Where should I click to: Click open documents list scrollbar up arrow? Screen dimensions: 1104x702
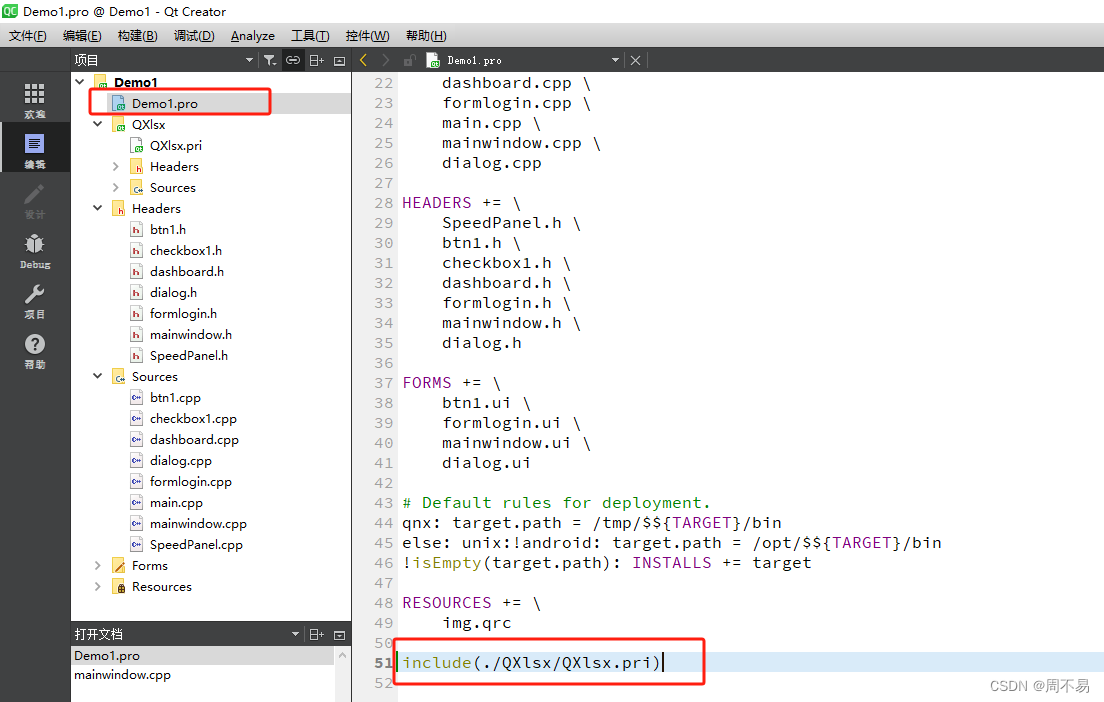(x=342, y=655)
